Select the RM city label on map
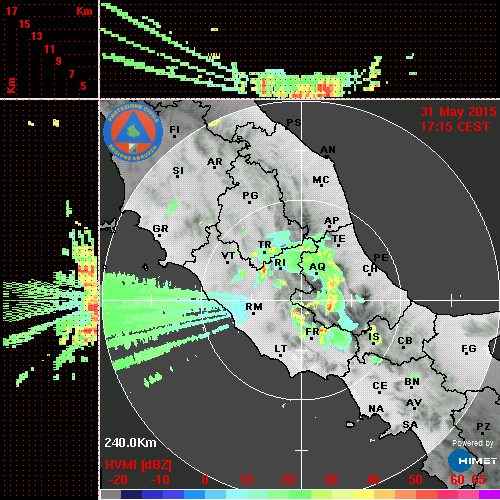 pos(254,306)
